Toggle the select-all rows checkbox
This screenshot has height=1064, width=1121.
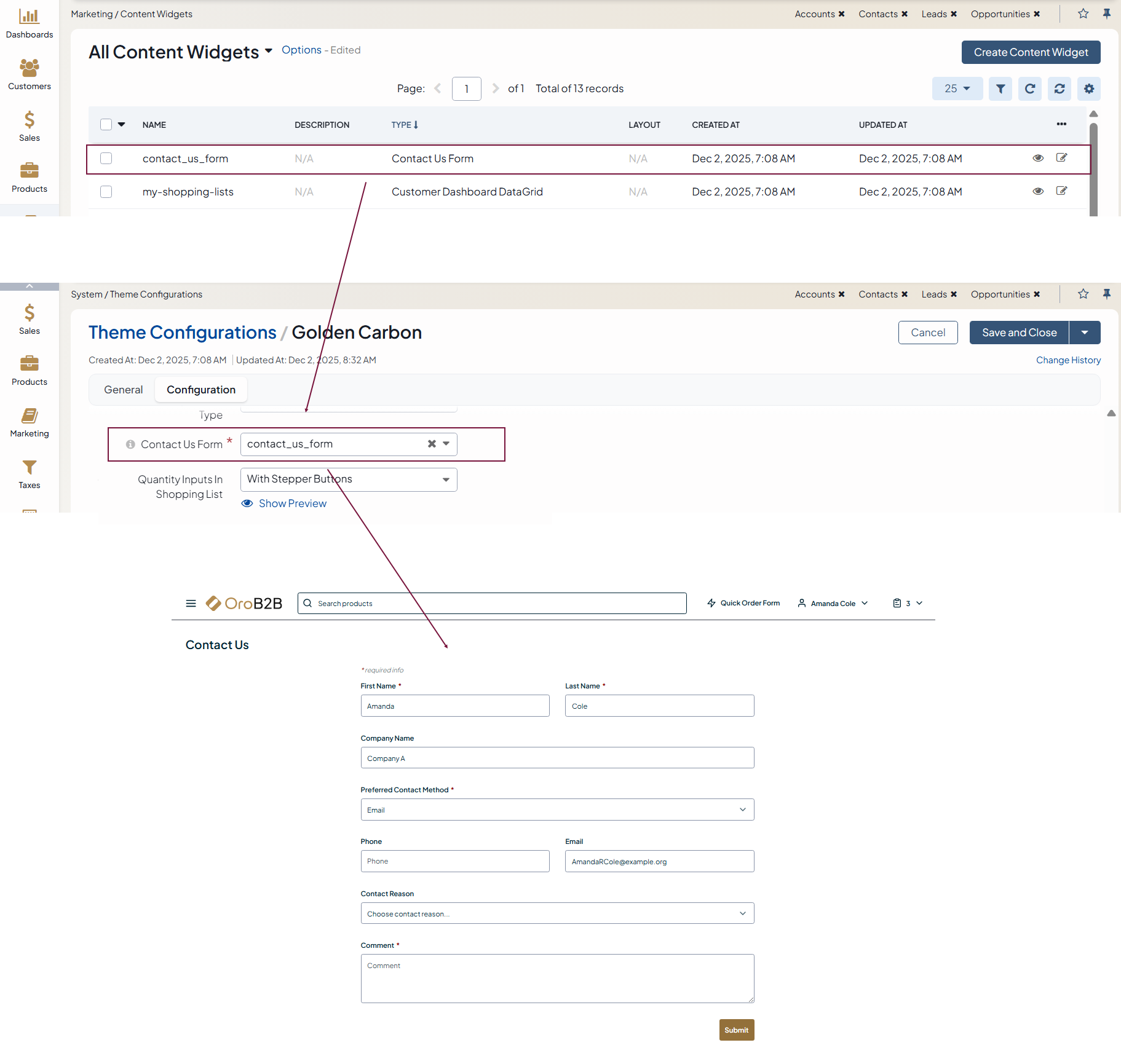pos(106,125)
